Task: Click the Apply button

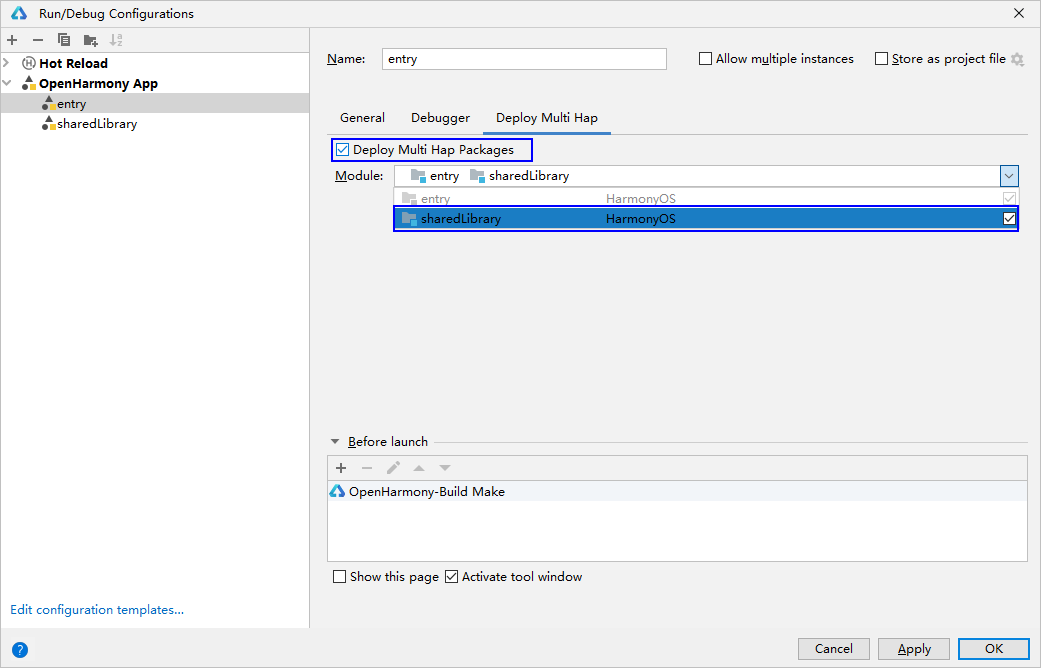Action: [914, 649]
